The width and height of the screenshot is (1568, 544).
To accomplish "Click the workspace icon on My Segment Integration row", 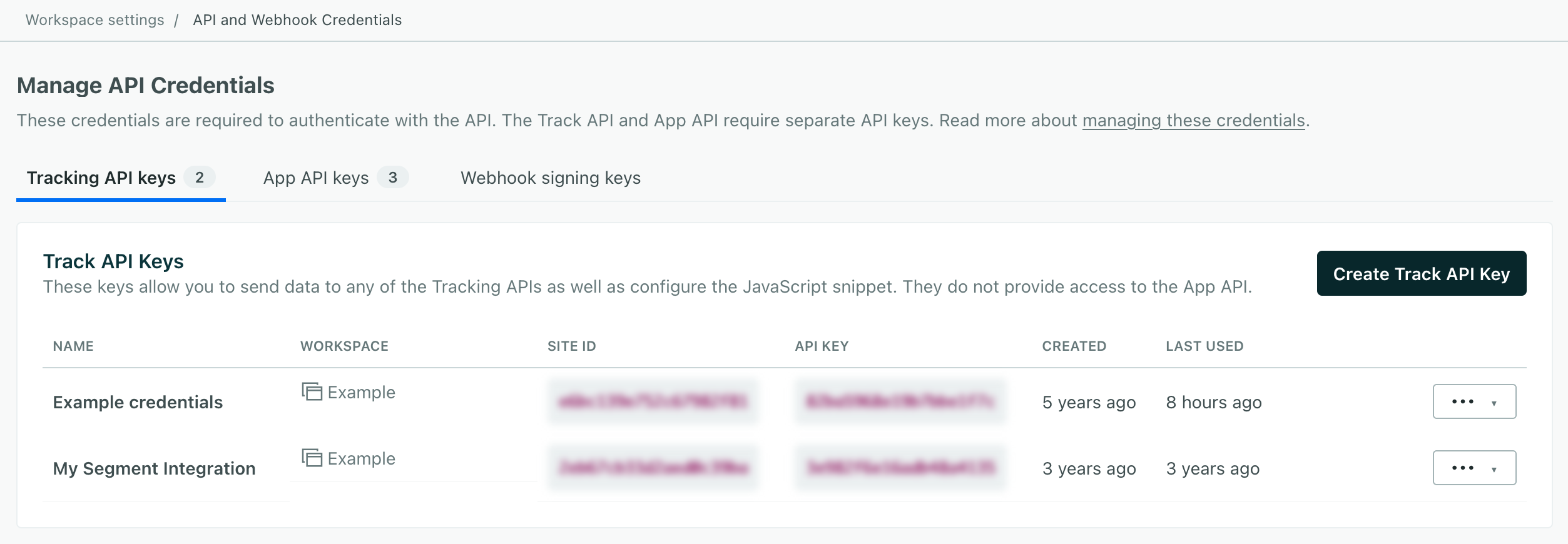I will pyautogui.click(x=313, y=458).
